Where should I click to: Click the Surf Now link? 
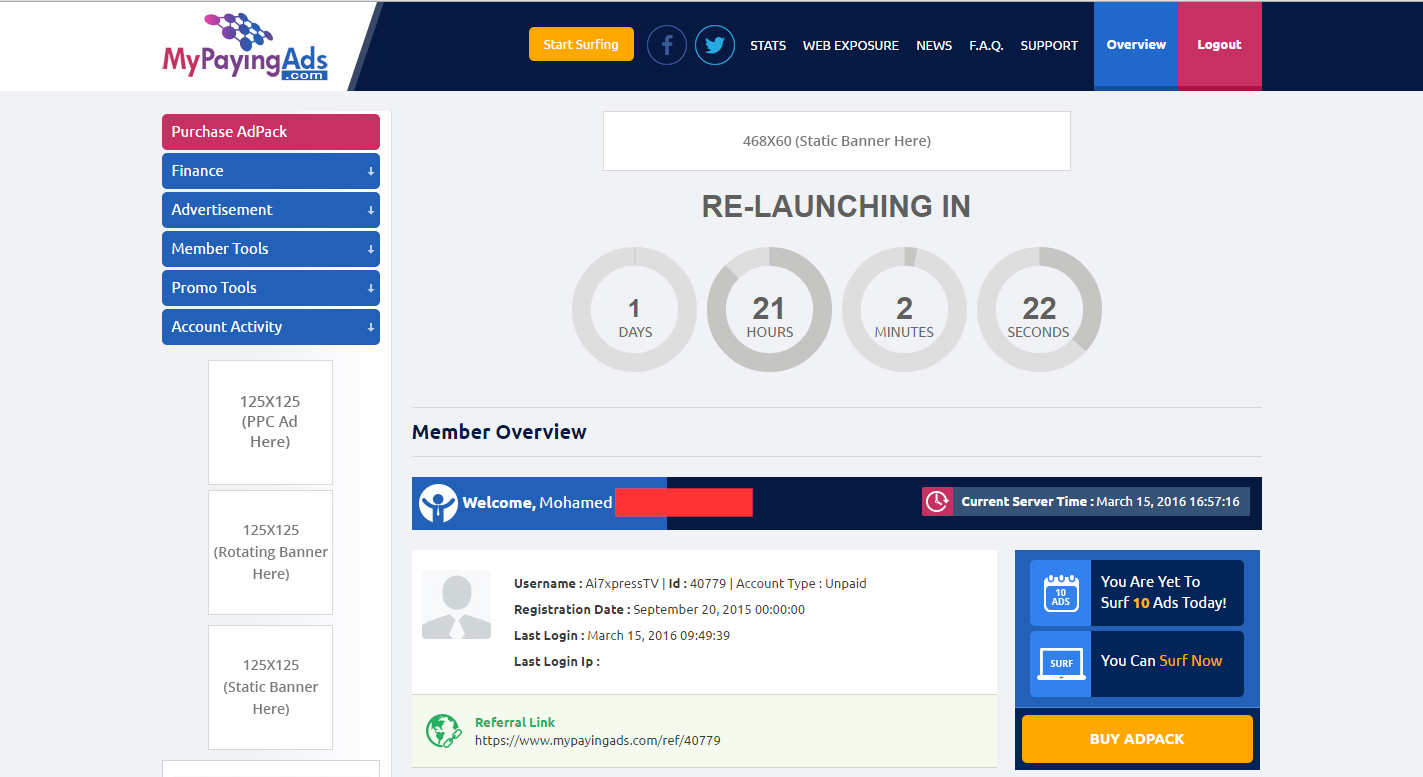click(1190, 661)
